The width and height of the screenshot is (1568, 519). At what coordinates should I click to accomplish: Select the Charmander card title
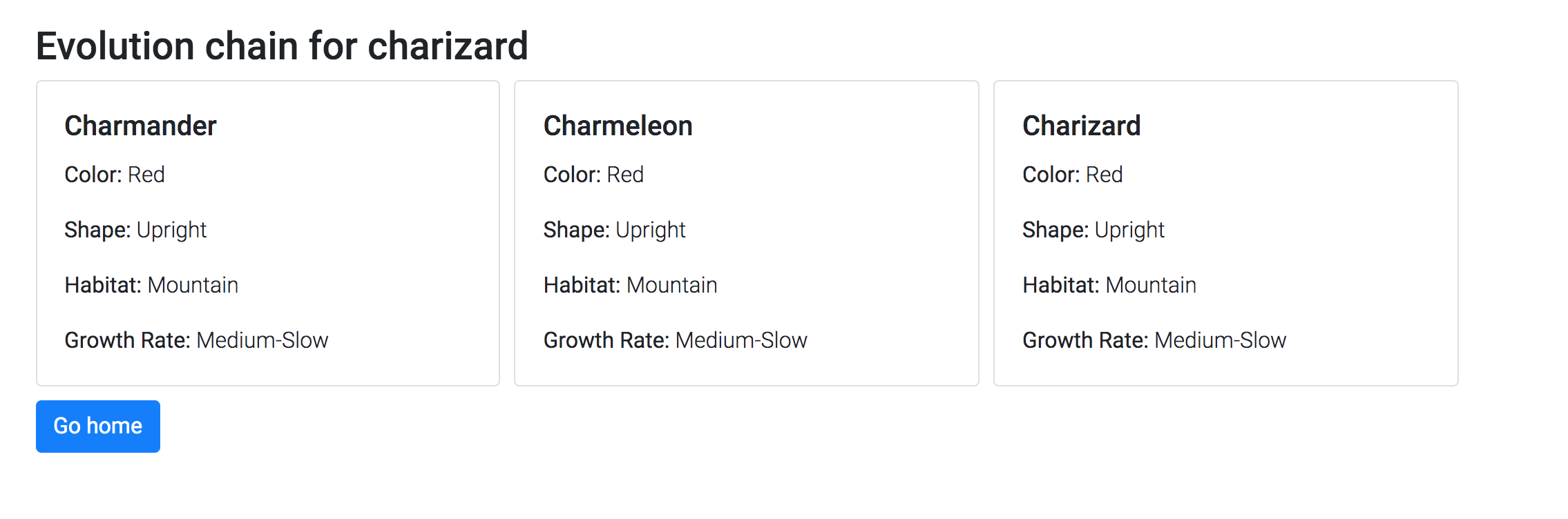coord(140,126)
